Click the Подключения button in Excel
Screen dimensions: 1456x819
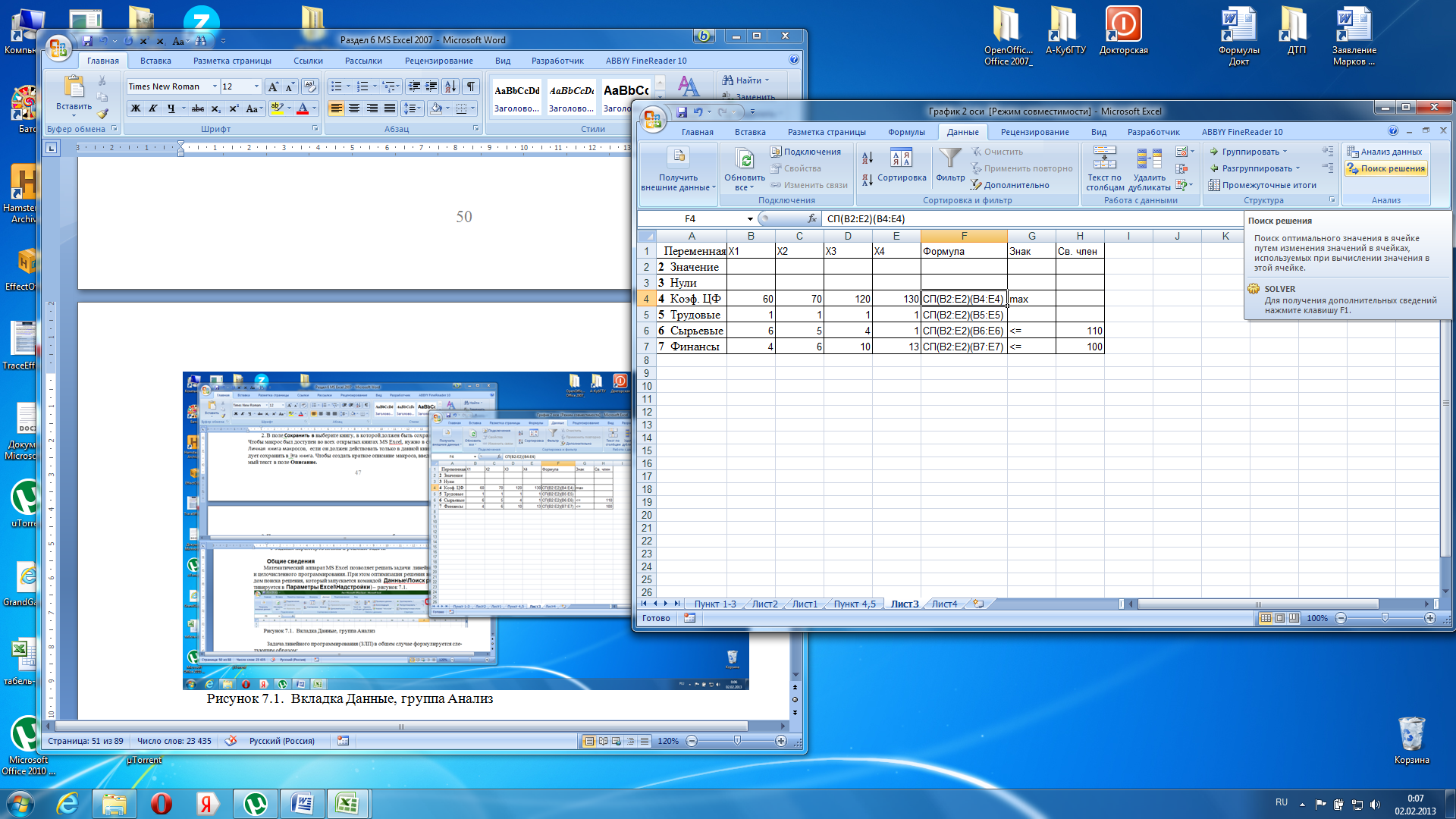click(x=805, y=152)
